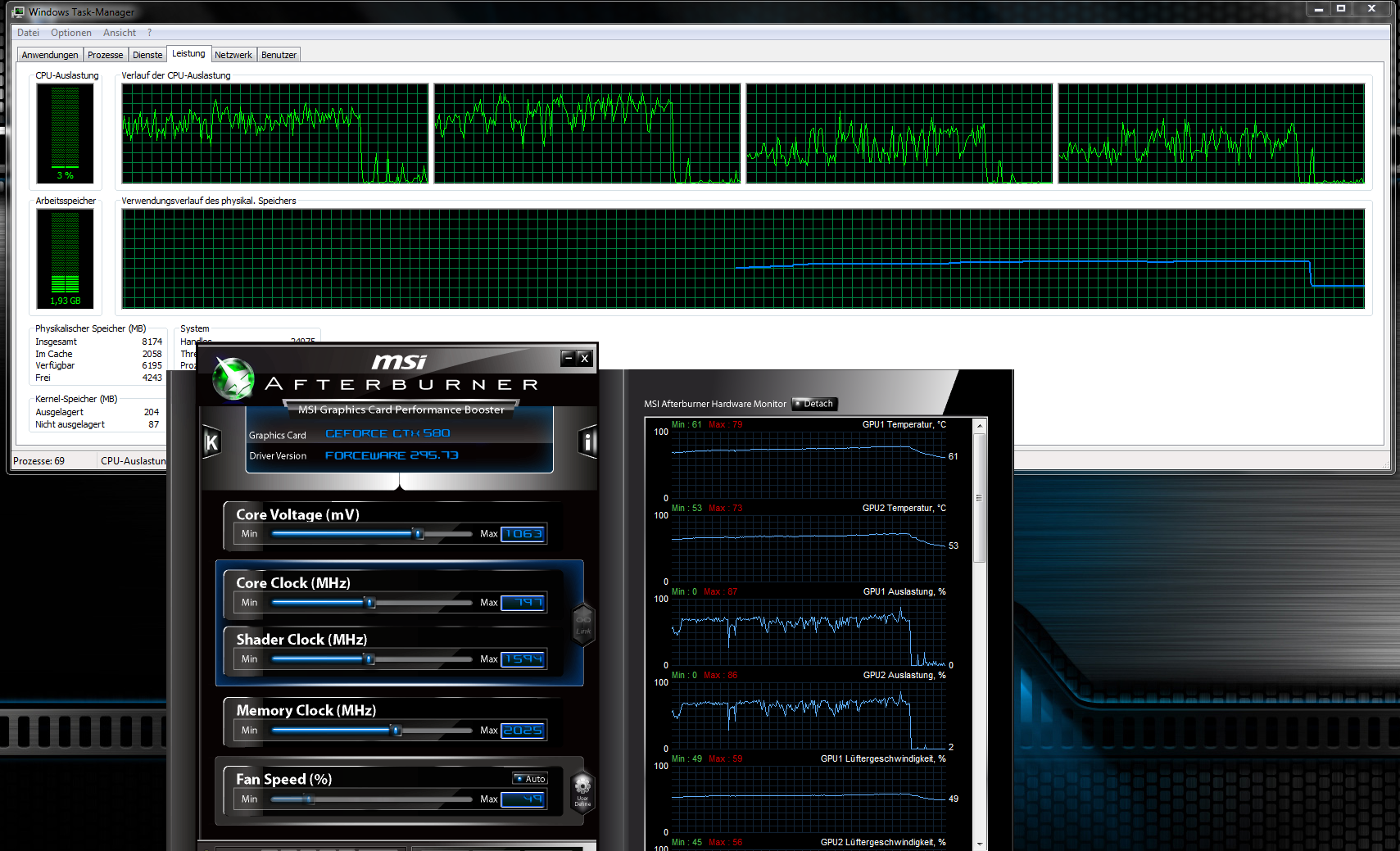Image resolution: width=1400 pixels, height=851 pixels.
Task: Click the MSI Afterburner logo orb
Action: tap(233, 378)
